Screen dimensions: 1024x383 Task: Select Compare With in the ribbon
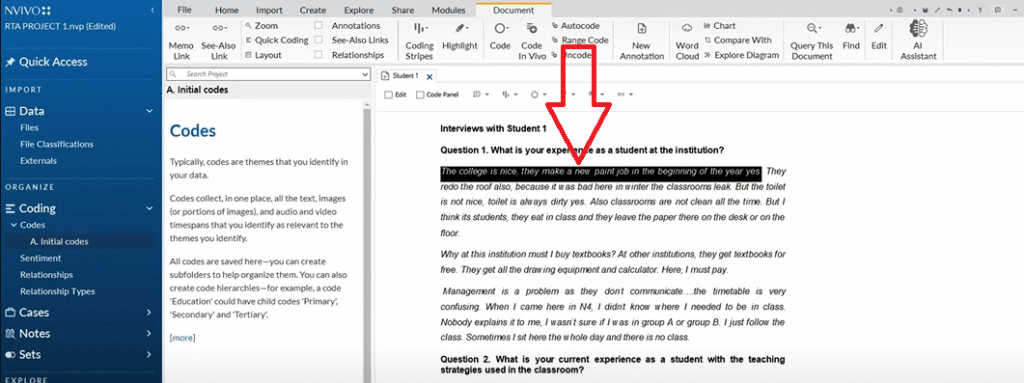point(737,41)
